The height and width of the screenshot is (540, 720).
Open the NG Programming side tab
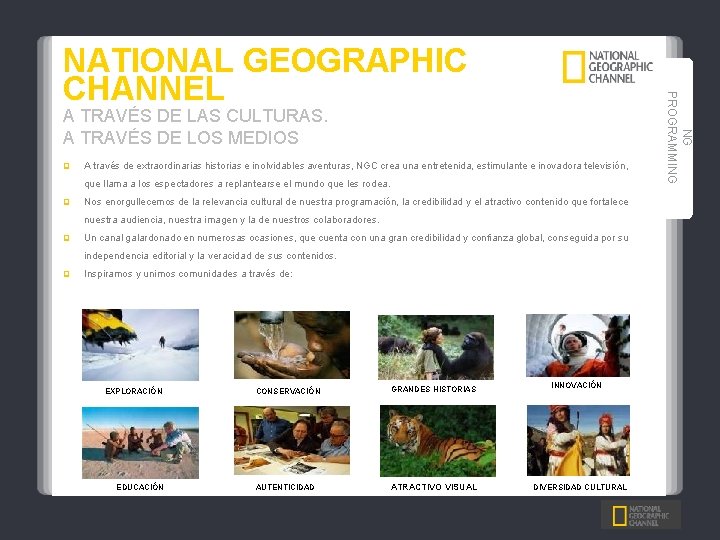679,138
